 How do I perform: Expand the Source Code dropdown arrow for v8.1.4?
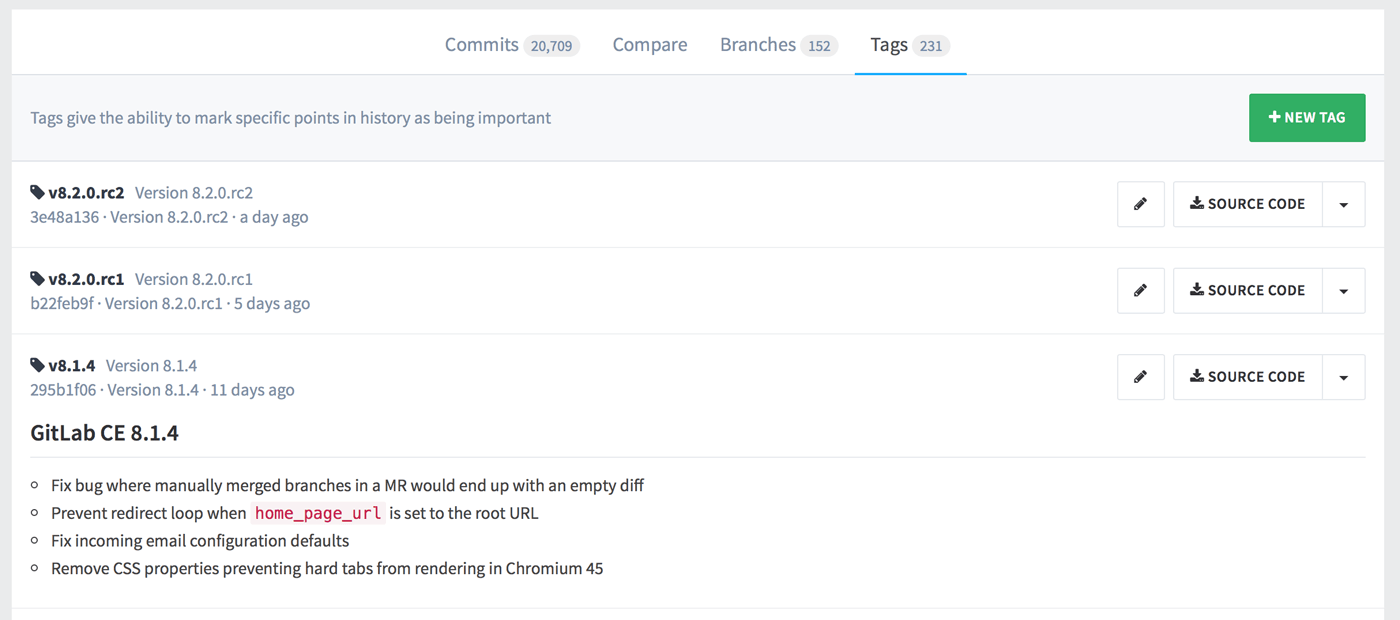(1344, 377)
